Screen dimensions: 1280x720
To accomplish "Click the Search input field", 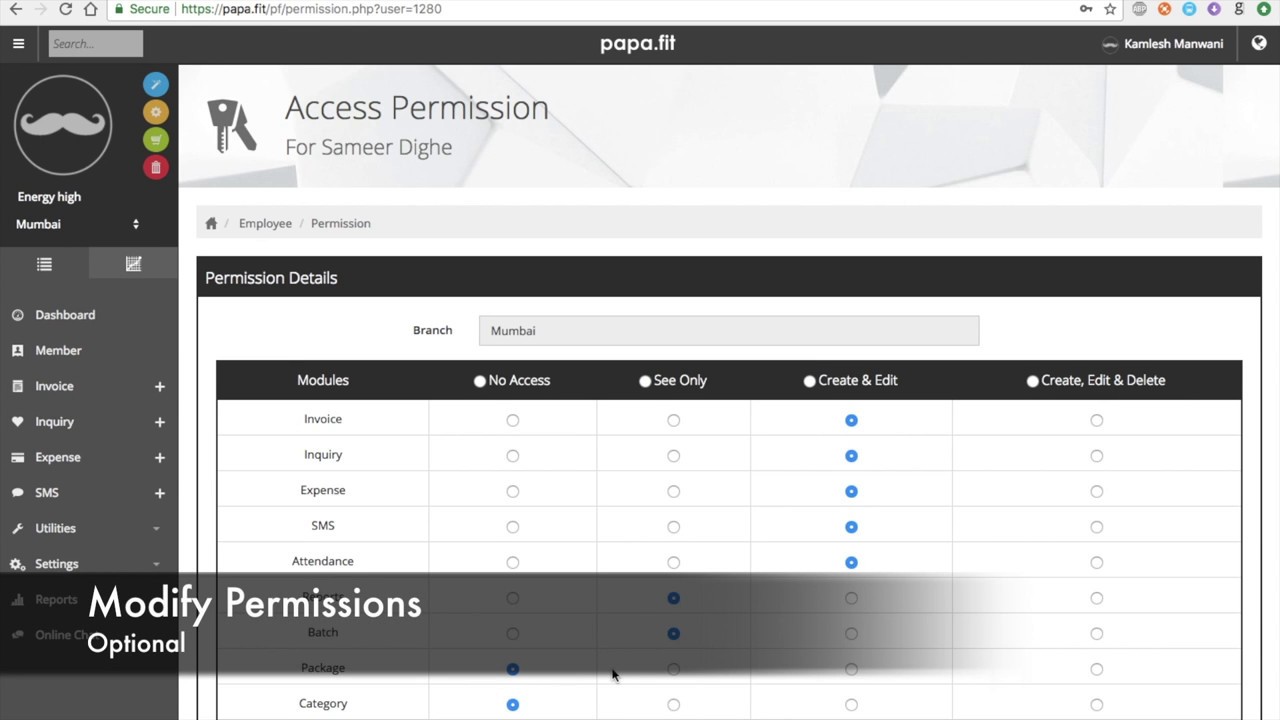I will click(x=96, y=43).
